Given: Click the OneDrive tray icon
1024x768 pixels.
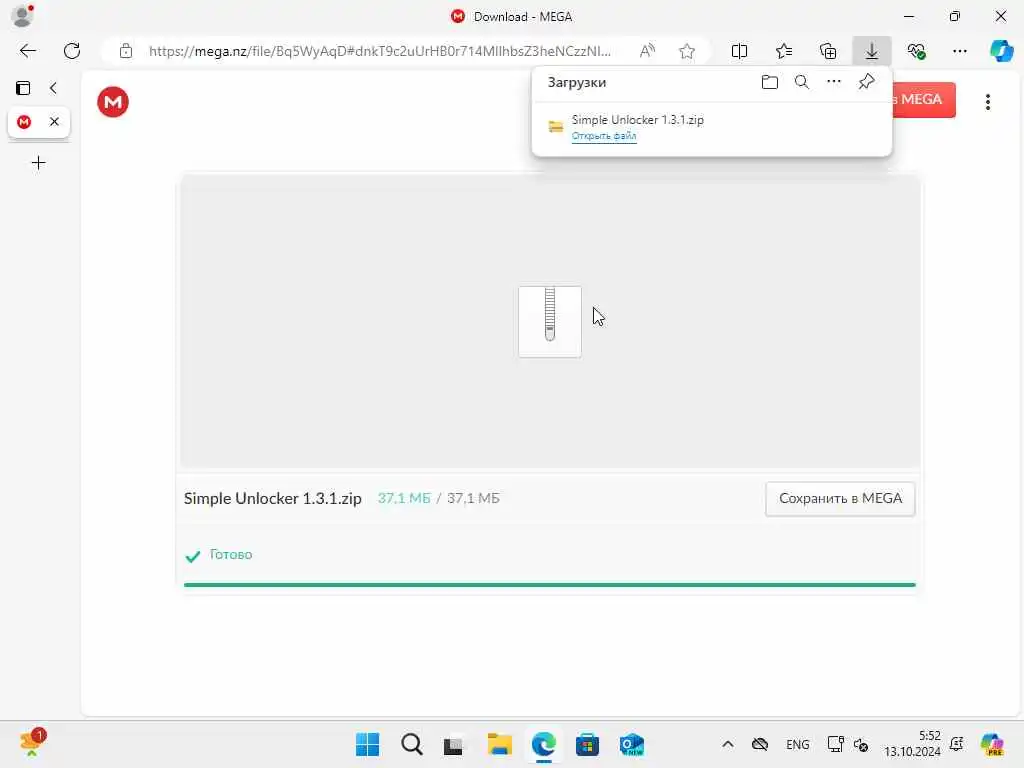Looking at the screenshot, I should (760, 744).
